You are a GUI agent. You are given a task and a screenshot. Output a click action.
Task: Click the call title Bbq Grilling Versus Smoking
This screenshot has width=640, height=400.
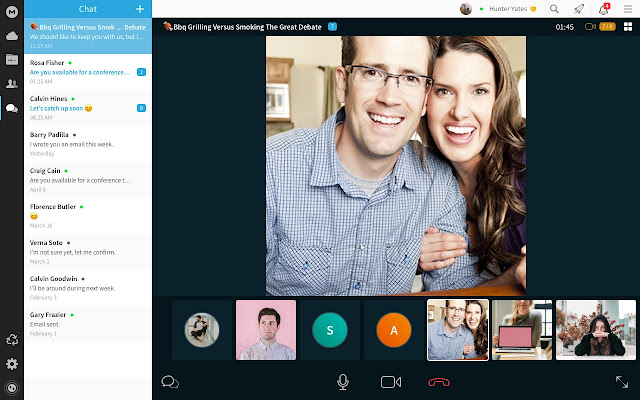tap(247, 27)
